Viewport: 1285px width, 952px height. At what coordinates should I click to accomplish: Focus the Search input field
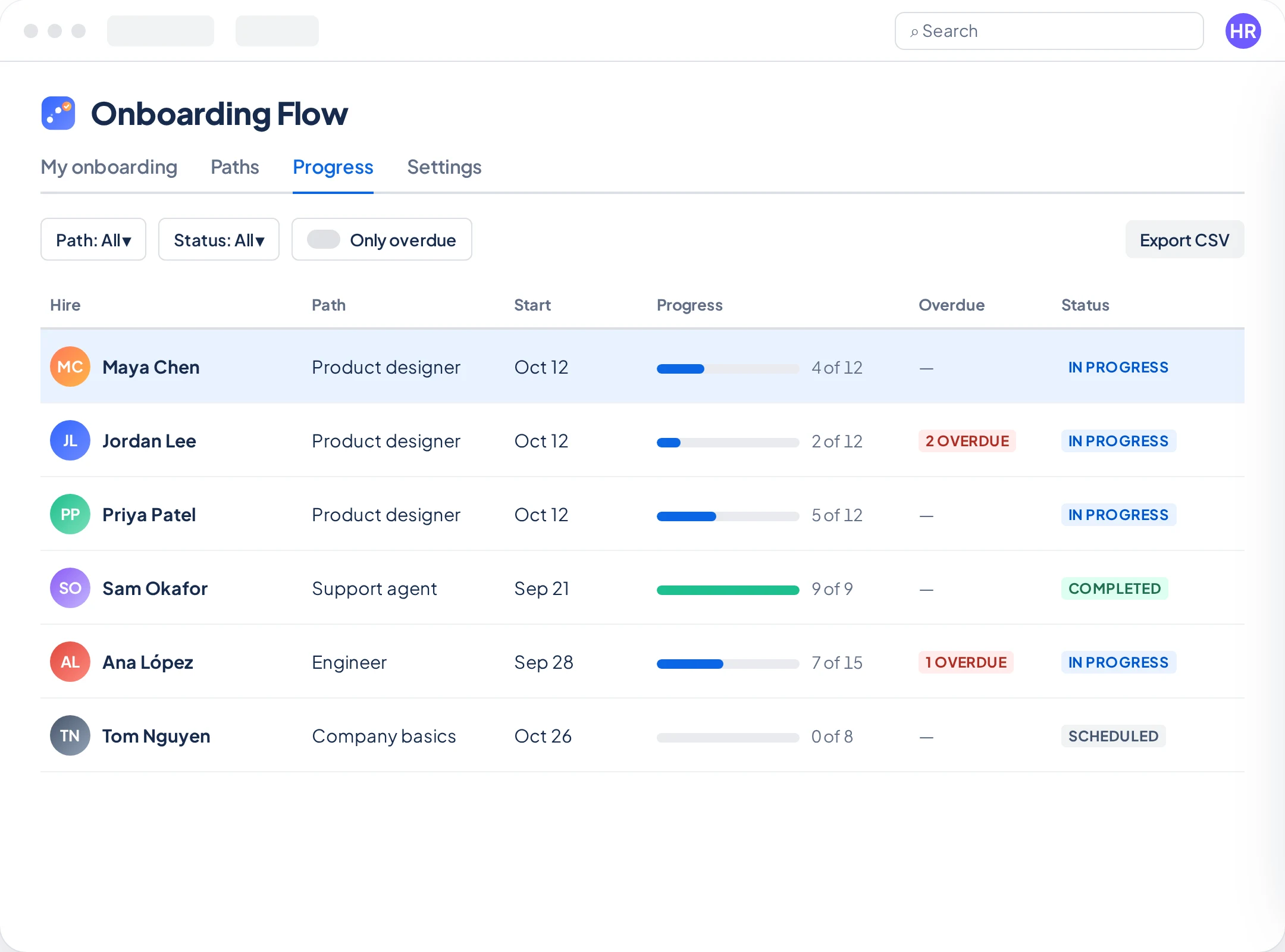point(1049,31)
